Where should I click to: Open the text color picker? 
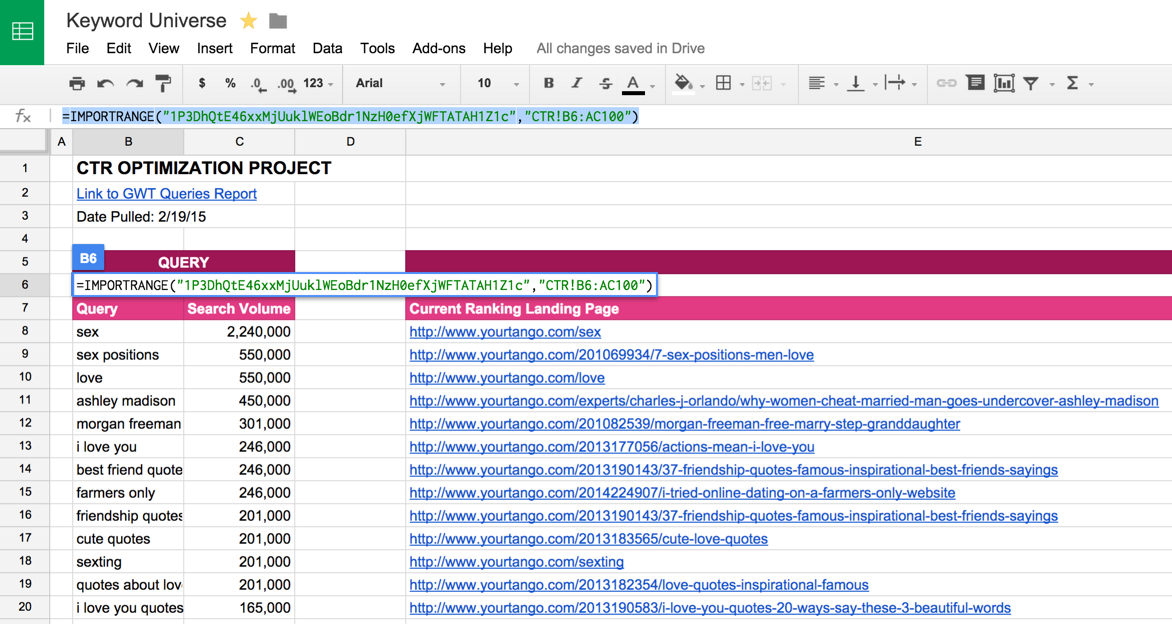click(630, 84)
